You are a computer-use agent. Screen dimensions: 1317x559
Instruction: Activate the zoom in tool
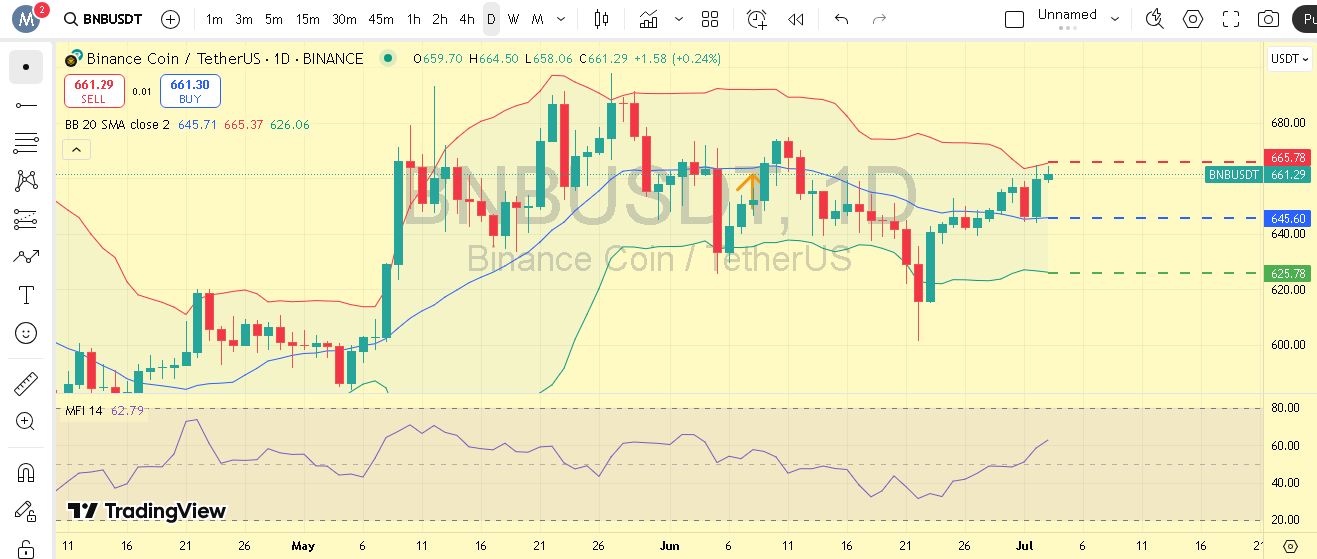tap(26, 421)
